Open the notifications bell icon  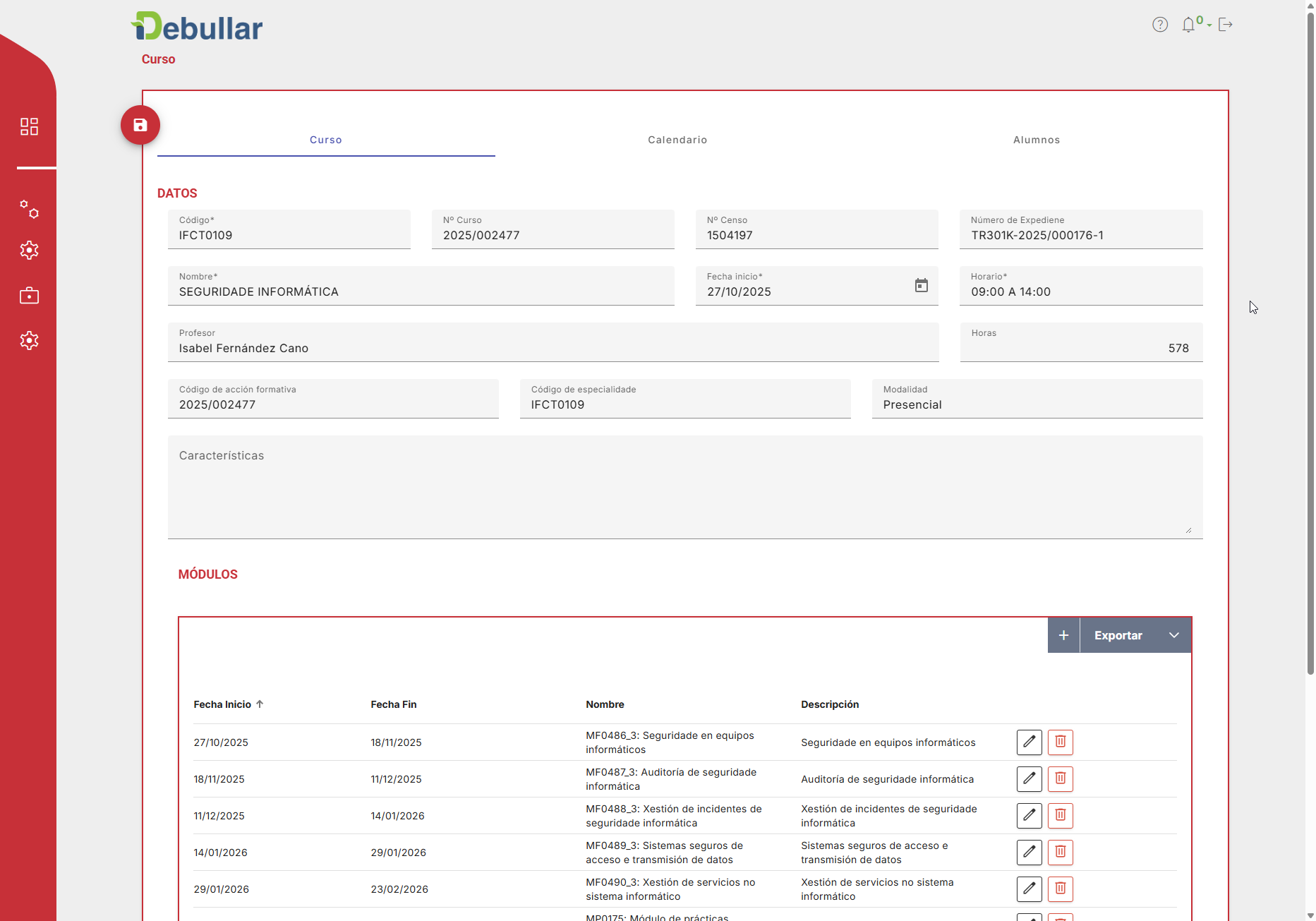tap(1188, 25)
